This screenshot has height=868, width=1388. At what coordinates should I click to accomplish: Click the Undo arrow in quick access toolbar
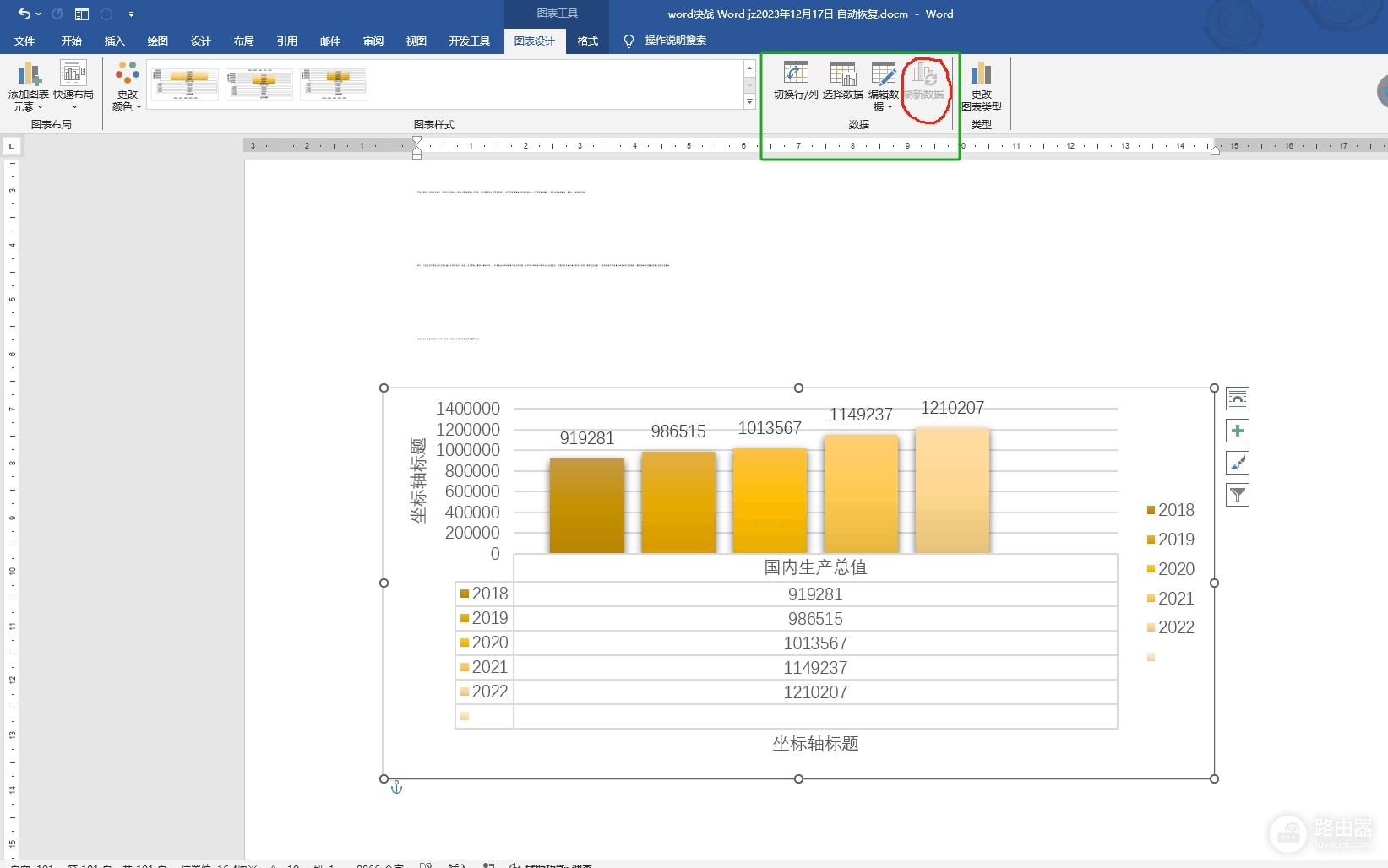click(x=24, y=14)
